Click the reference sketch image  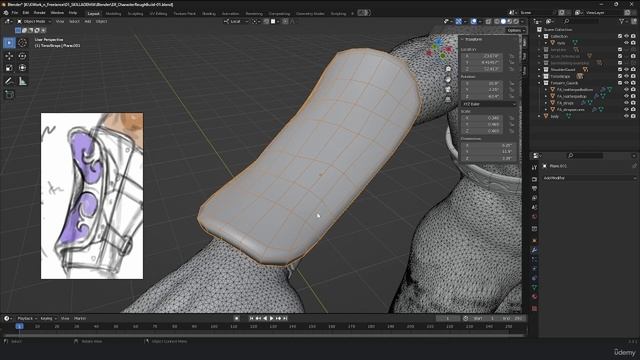point(92,196)
